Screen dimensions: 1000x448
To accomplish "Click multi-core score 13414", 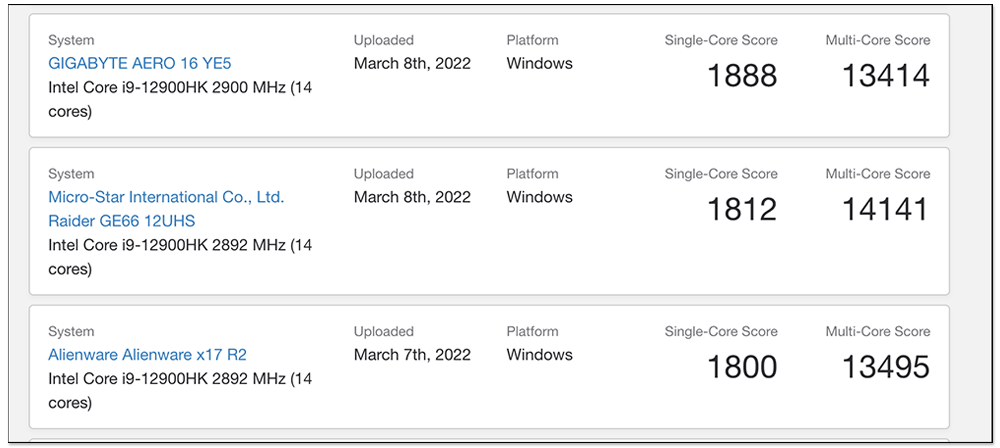I will coord(886,76).
